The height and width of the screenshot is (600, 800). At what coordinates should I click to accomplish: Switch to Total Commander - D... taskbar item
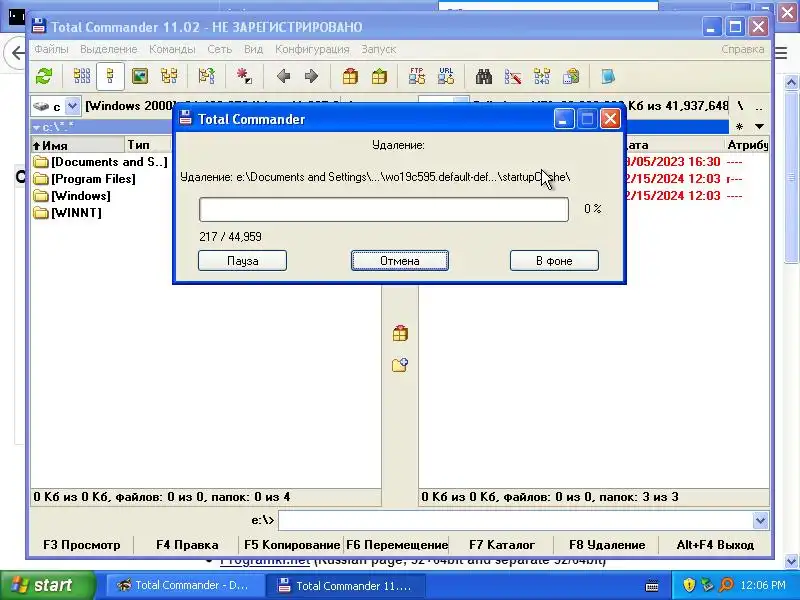pyautogui.click(x=184, y=585)
